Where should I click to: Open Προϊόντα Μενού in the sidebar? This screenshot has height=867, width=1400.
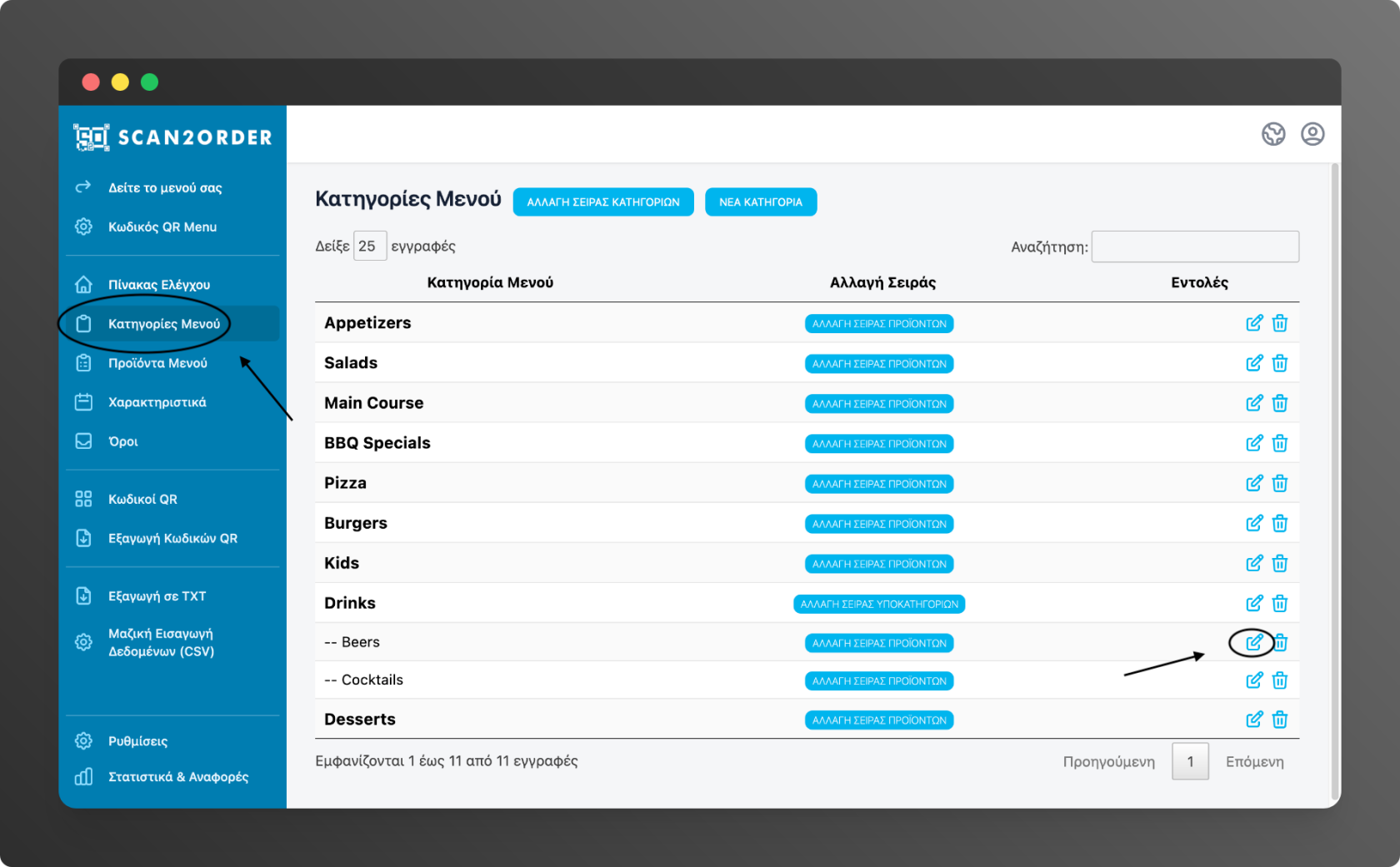tap(157, 363)
